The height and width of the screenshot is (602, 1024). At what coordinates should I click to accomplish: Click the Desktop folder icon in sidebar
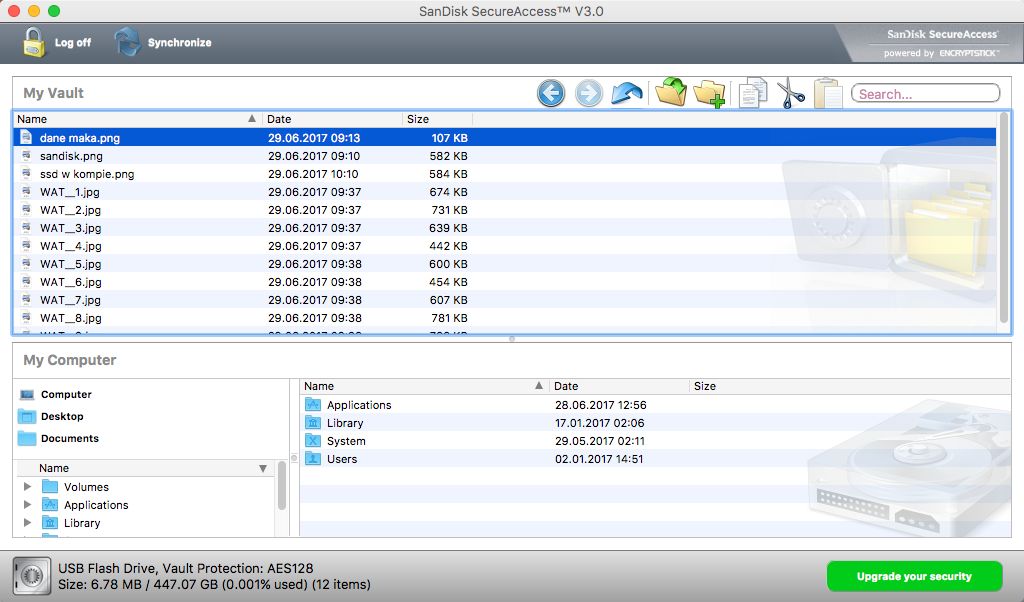[27, 417]
